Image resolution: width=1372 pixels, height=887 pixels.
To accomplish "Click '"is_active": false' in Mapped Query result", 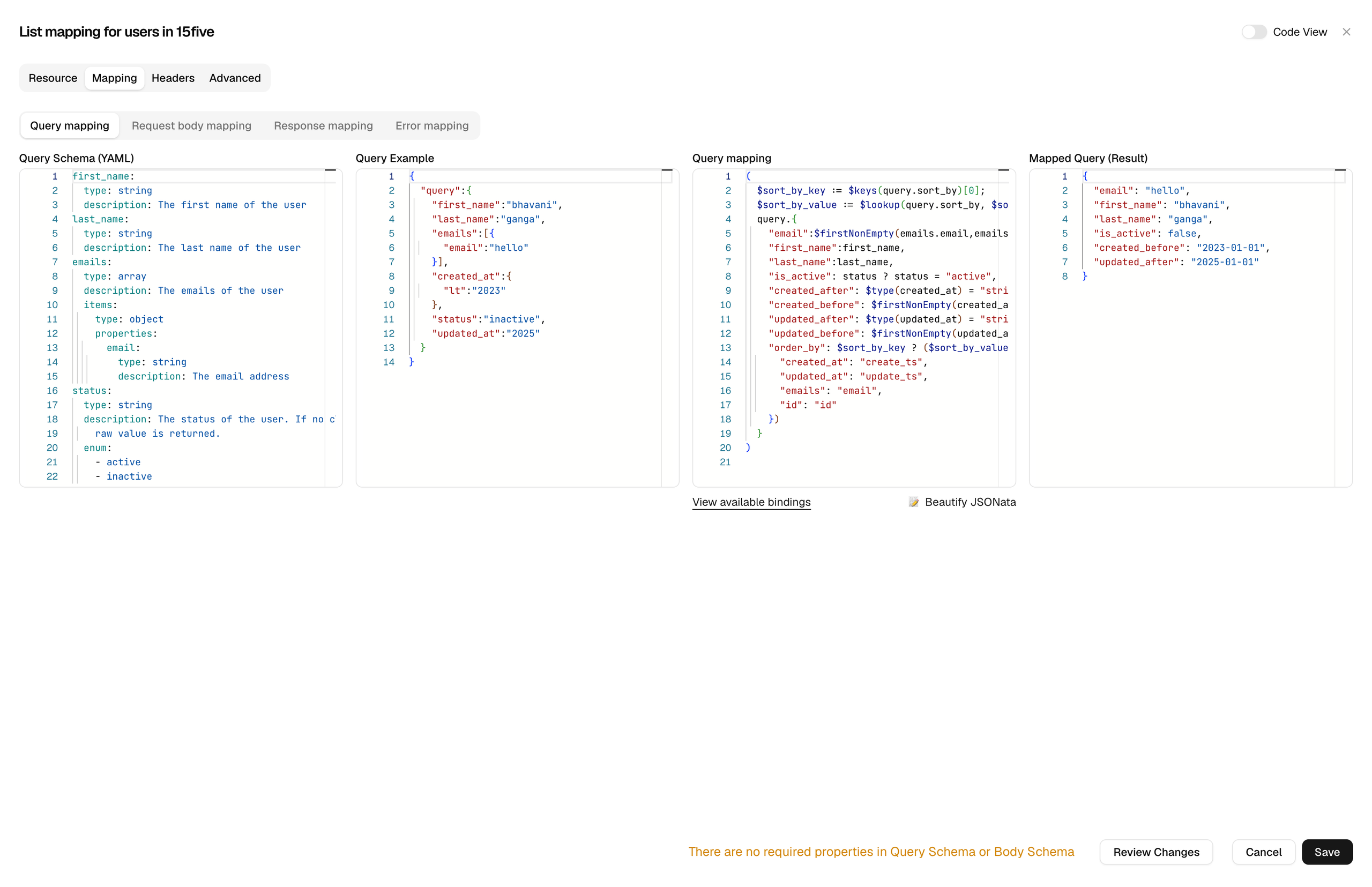I will 1147,233.
